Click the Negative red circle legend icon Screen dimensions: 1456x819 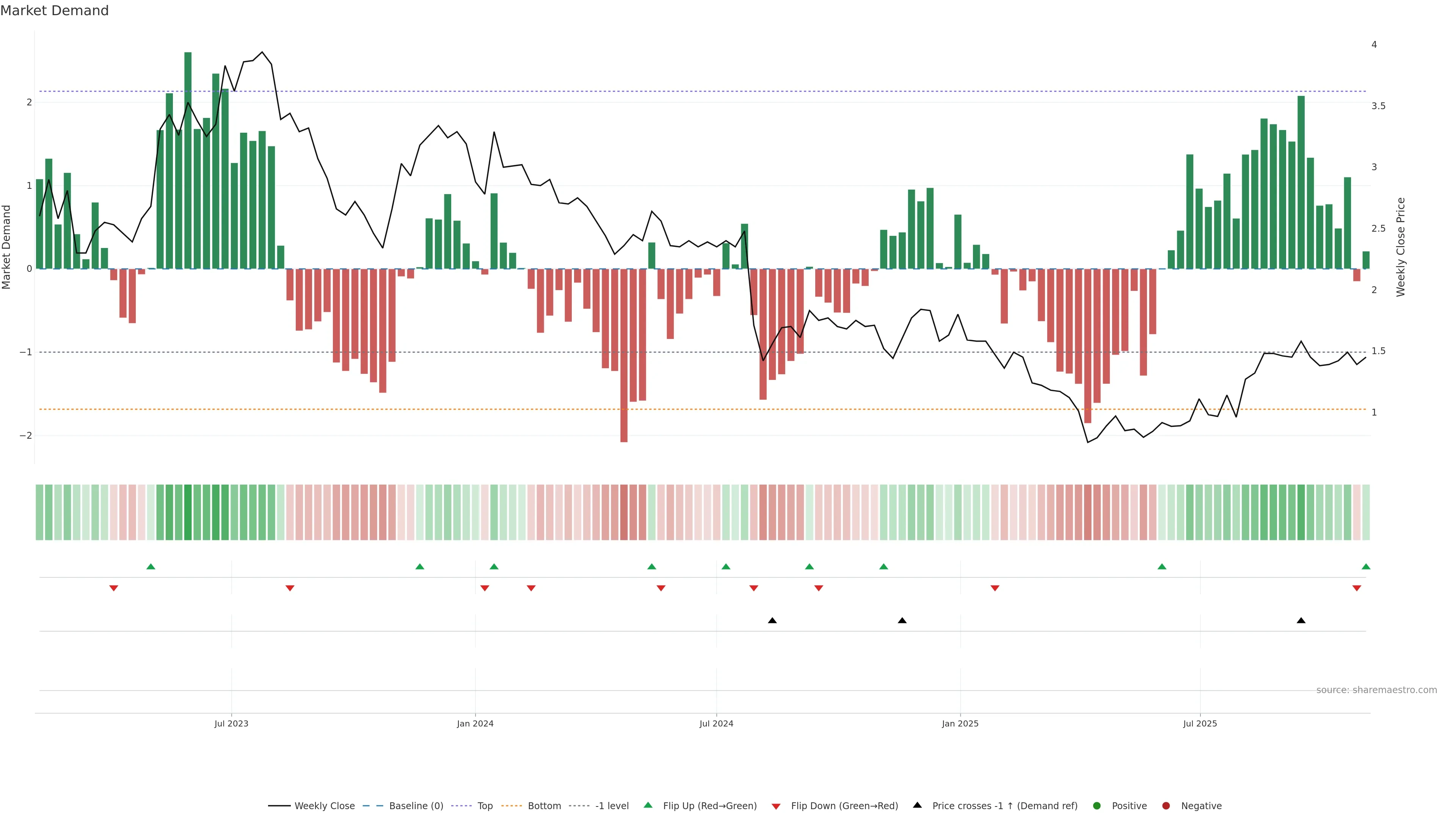pos(1166,806)
